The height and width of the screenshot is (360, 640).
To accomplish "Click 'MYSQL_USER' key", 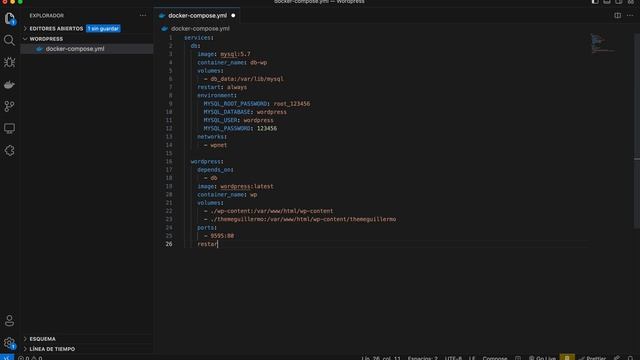I will click(220, 120).
